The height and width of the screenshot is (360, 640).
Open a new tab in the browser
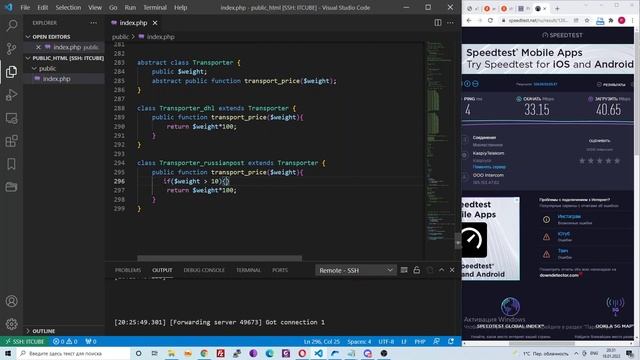tap(557, 8)
